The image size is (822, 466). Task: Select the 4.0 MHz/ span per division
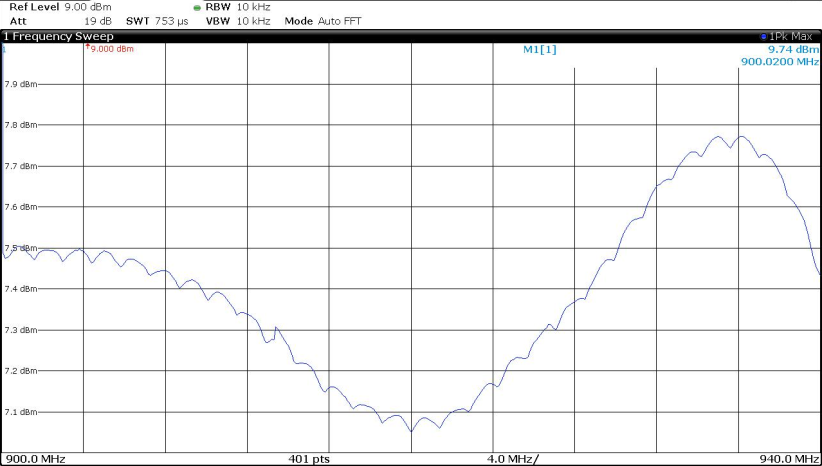(513, 459)
